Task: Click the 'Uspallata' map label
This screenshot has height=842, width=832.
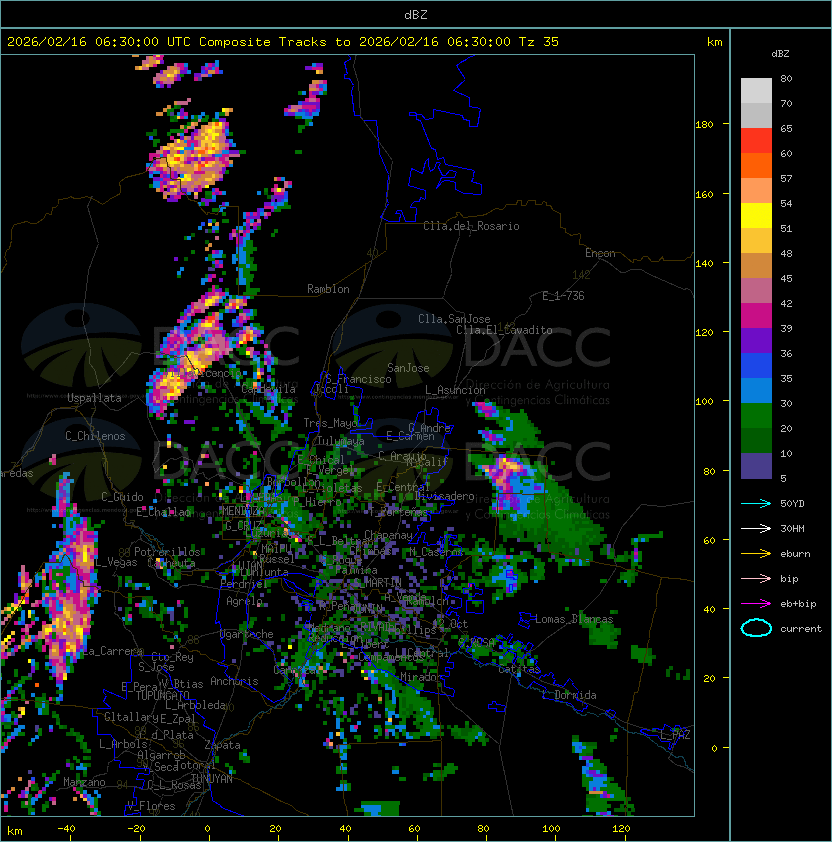Action: pyautogui.click(x=94, y=398)
